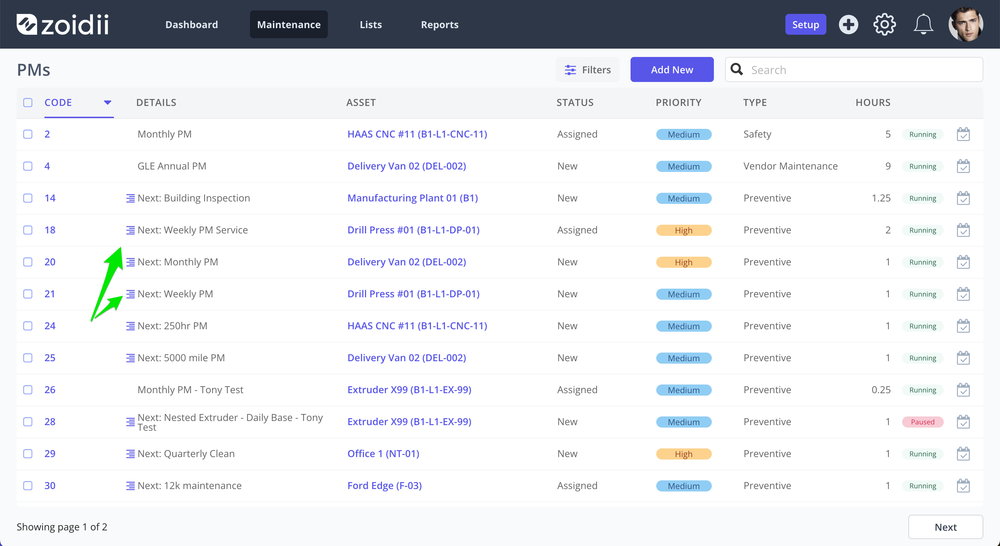Viewport: 1000px width, 546px height.
Task: Open calendar icon for PM 30 row
Action: (963, 485)
